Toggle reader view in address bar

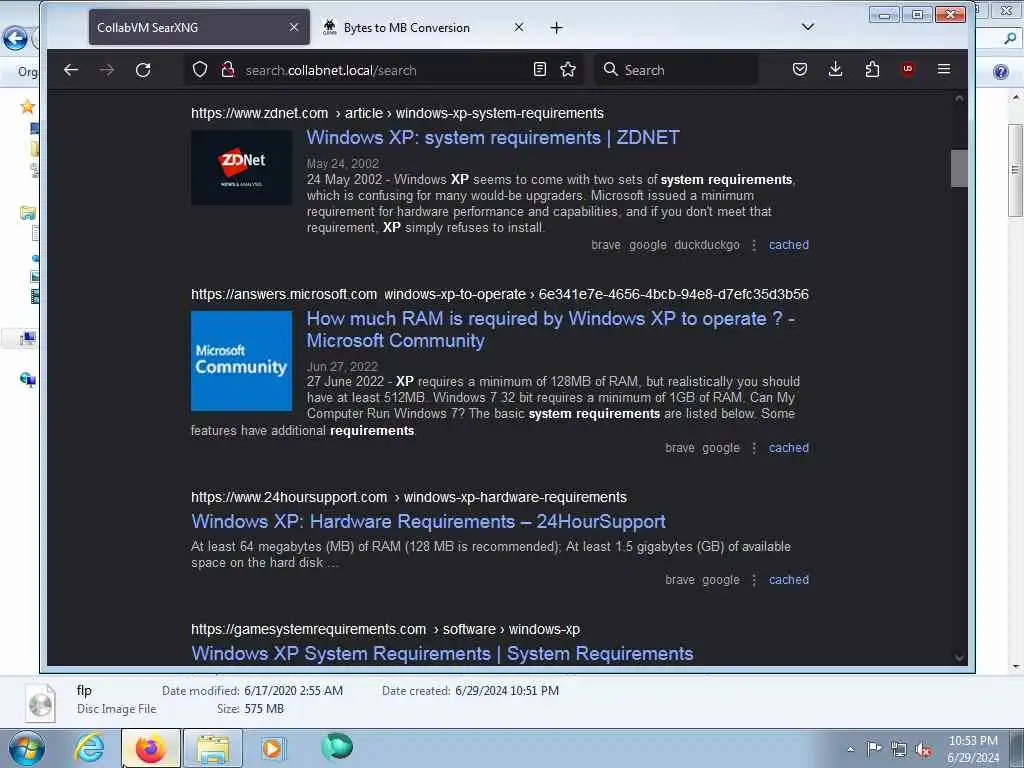point(539,69)
